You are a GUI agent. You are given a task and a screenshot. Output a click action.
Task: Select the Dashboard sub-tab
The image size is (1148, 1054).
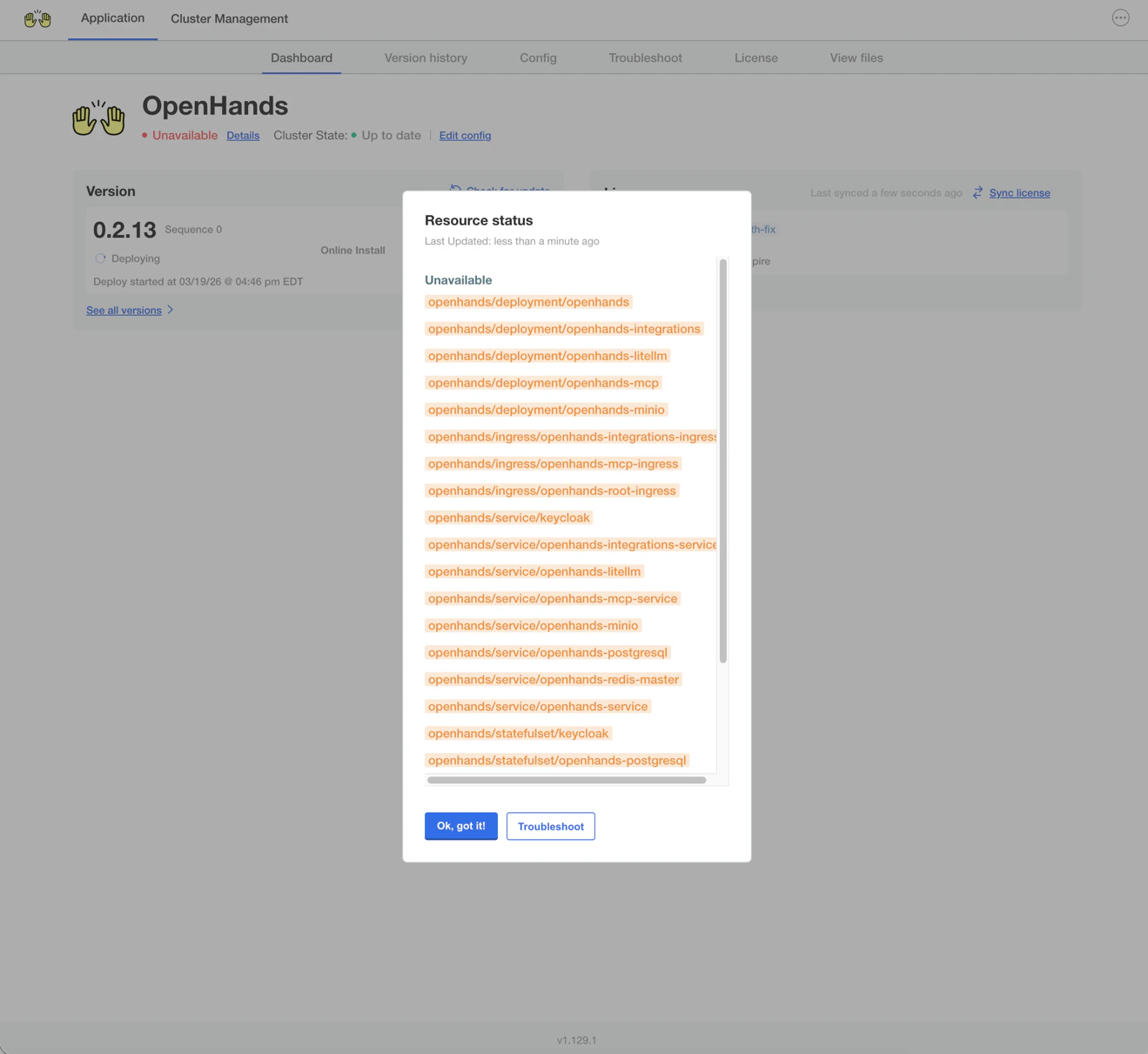[301, 57]
